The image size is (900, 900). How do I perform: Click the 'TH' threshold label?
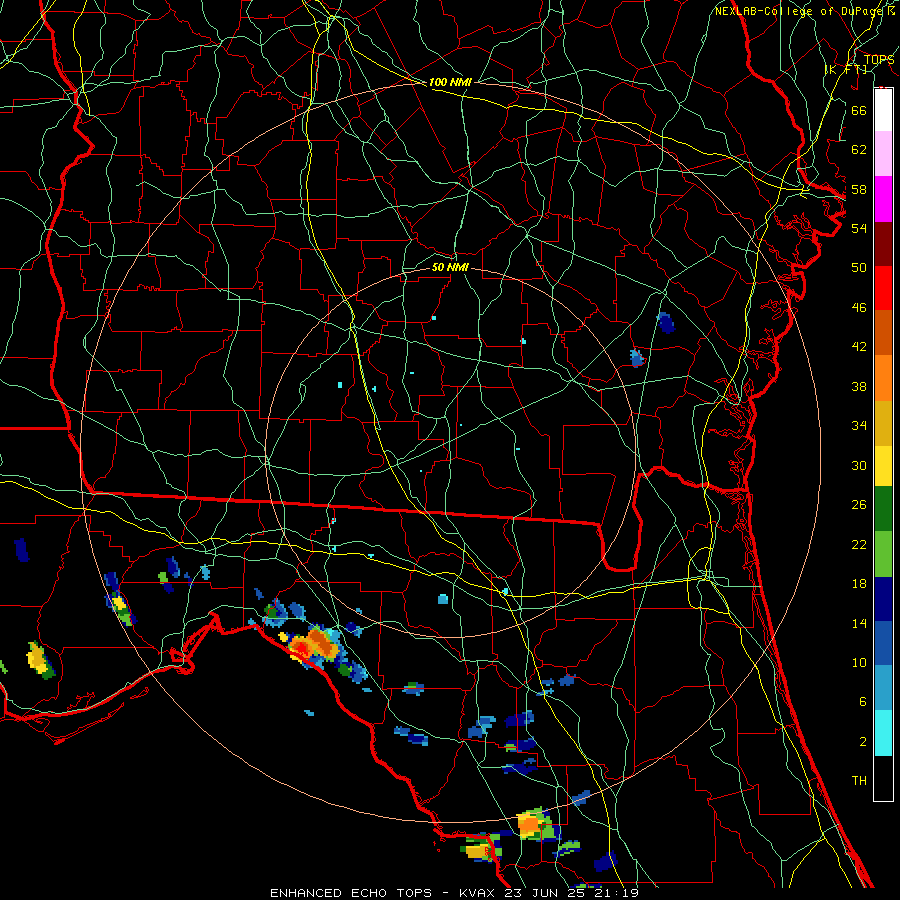tap(859, 781)
